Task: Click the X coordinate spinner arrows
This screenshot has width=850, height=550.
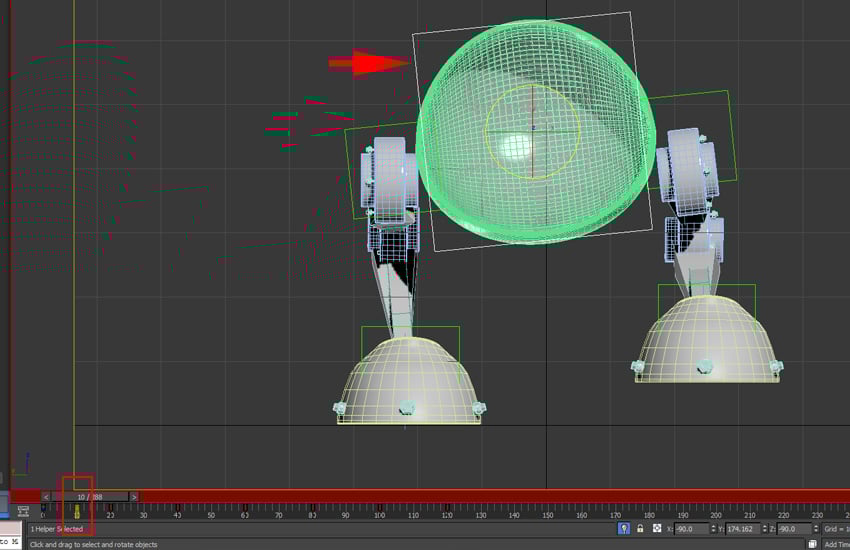Action: [x=711, y=528]
